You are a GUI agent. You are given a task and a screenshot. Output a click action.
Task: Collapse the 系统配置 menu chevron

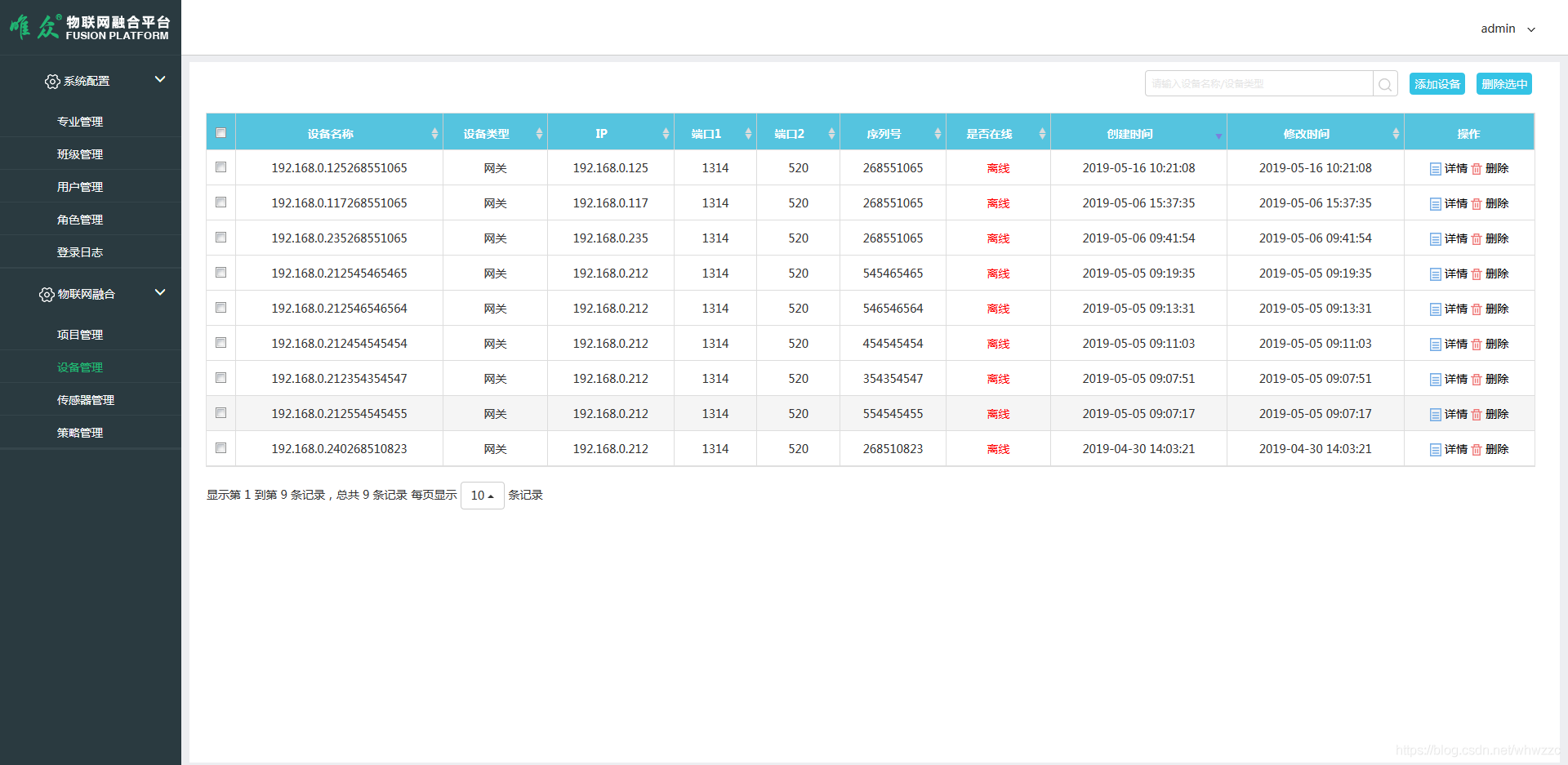click(x=160, y=79)
